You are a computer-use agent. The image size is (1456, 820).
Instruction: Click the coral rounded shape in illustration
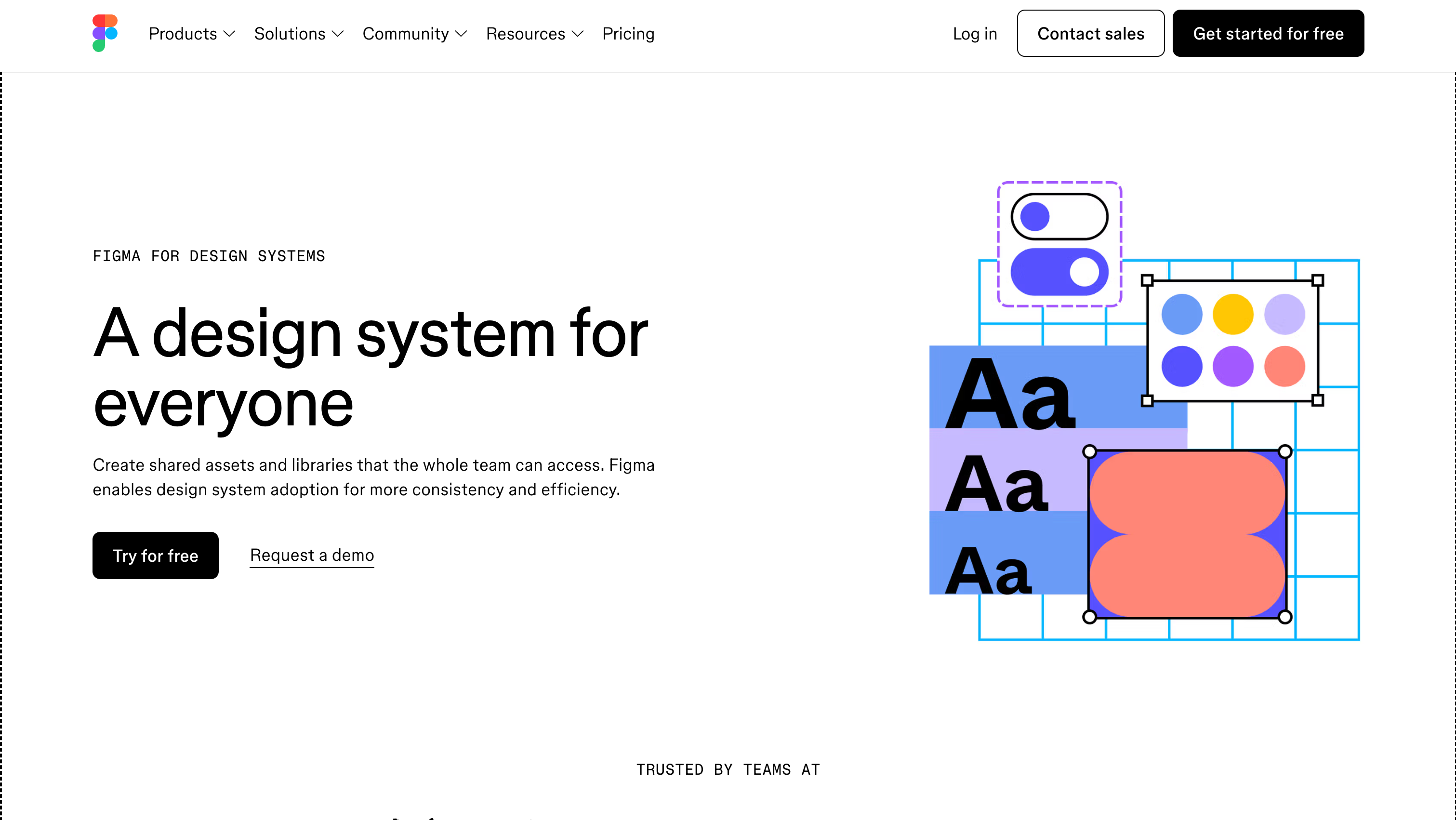pyautogui.click(x=1187, y=534)
